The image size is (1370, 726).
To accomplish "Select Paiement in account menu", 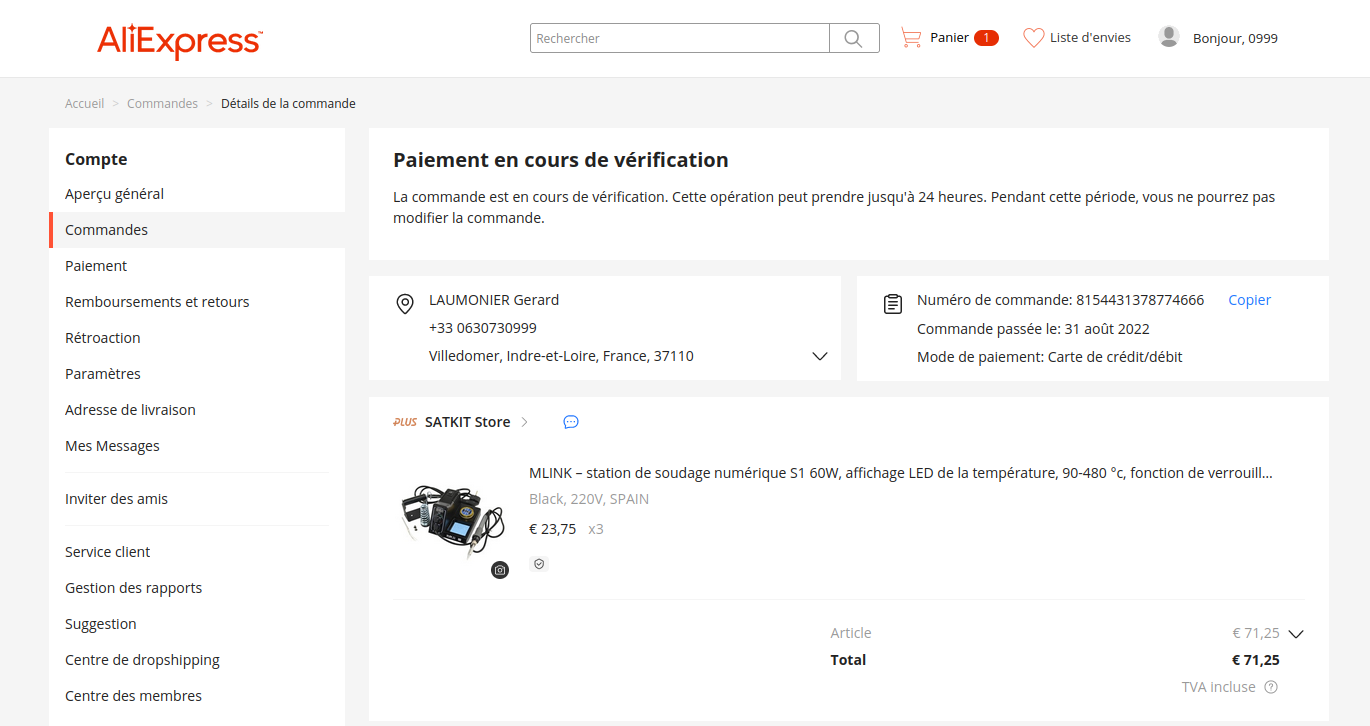I will pos(96,266).
